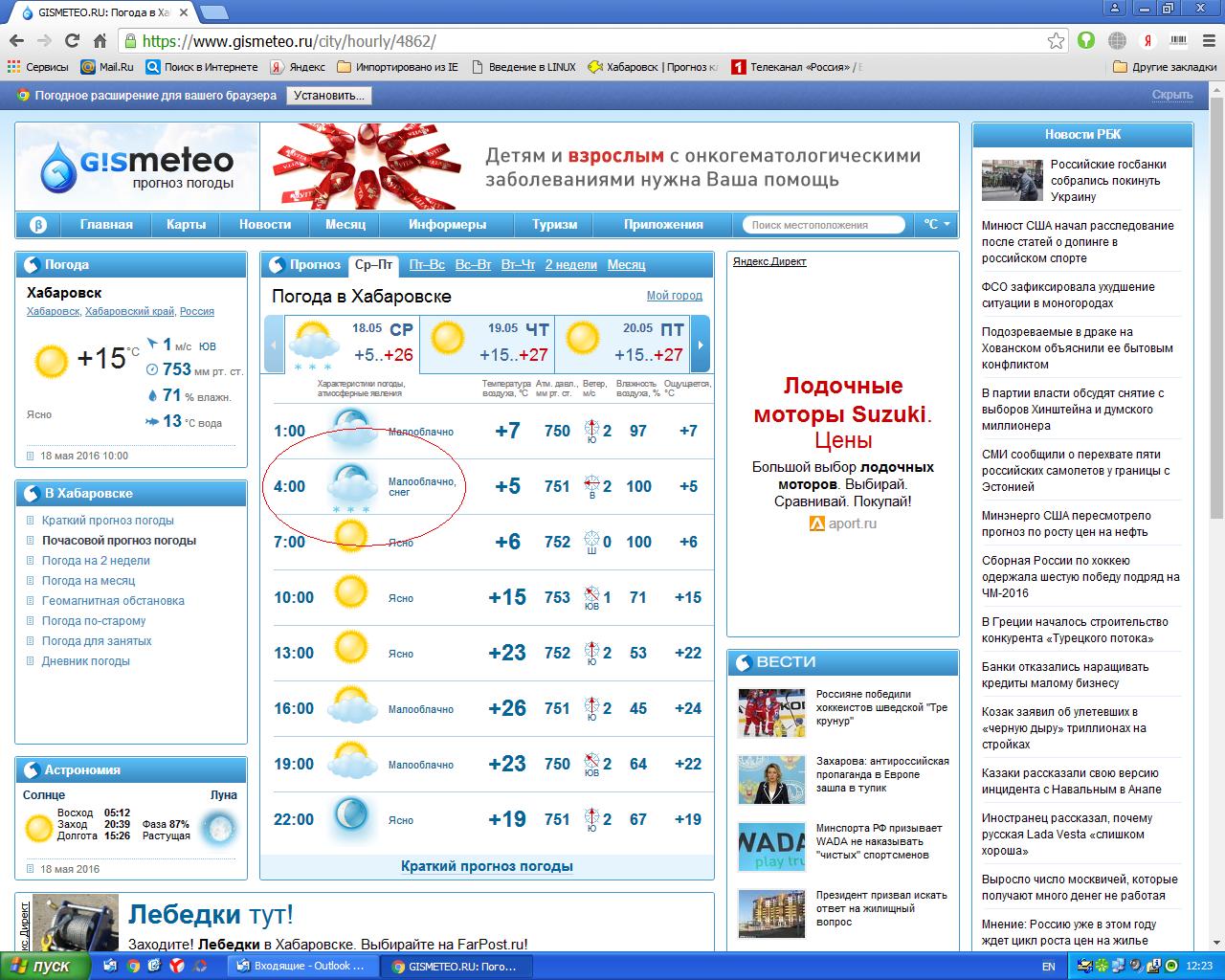The height and width of the screenshot is (980, 1225).
Task: Click the Краткий прогноз погоды bottom link
Action: click(486, 866)
